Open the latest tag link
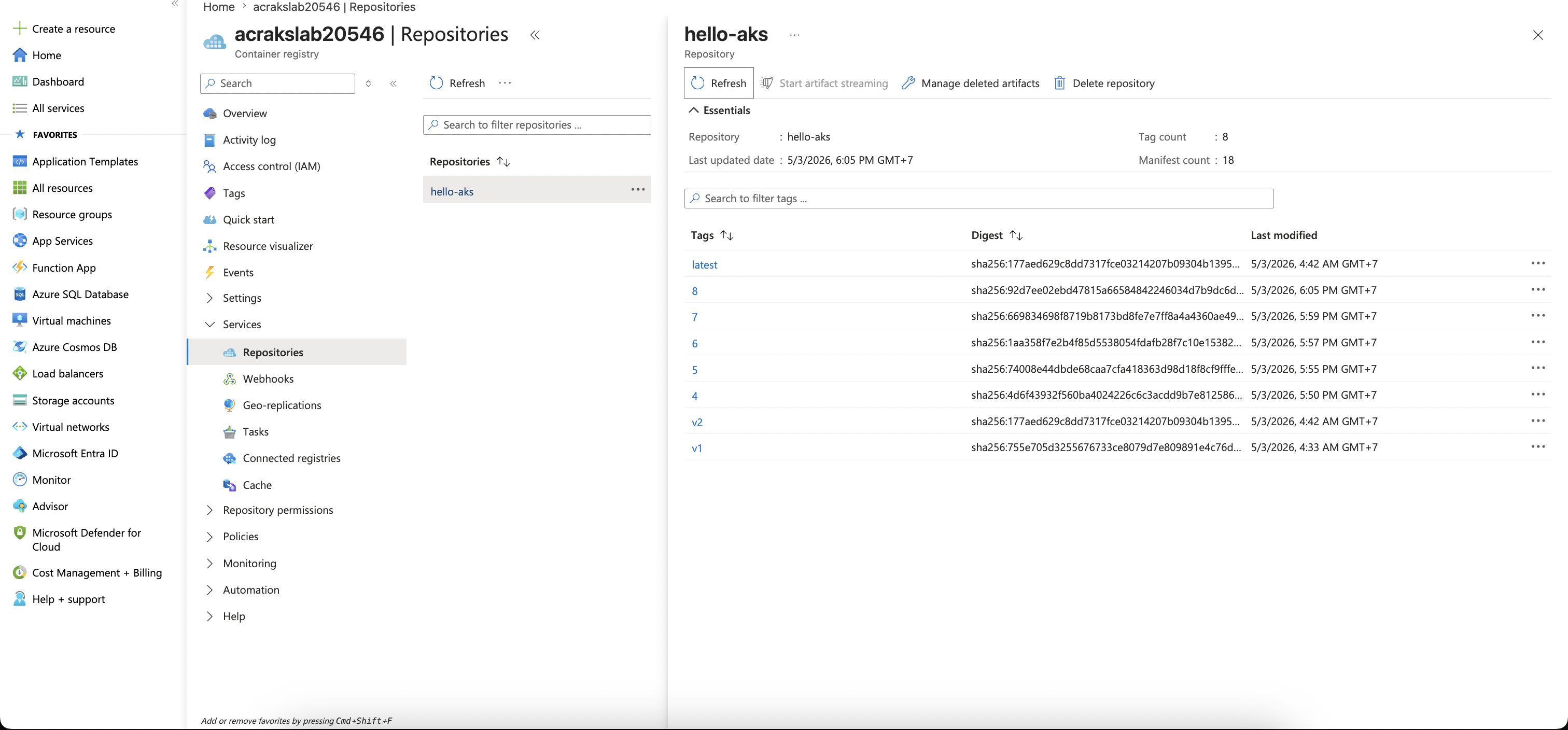1568x730 pixels. [704, 265]
